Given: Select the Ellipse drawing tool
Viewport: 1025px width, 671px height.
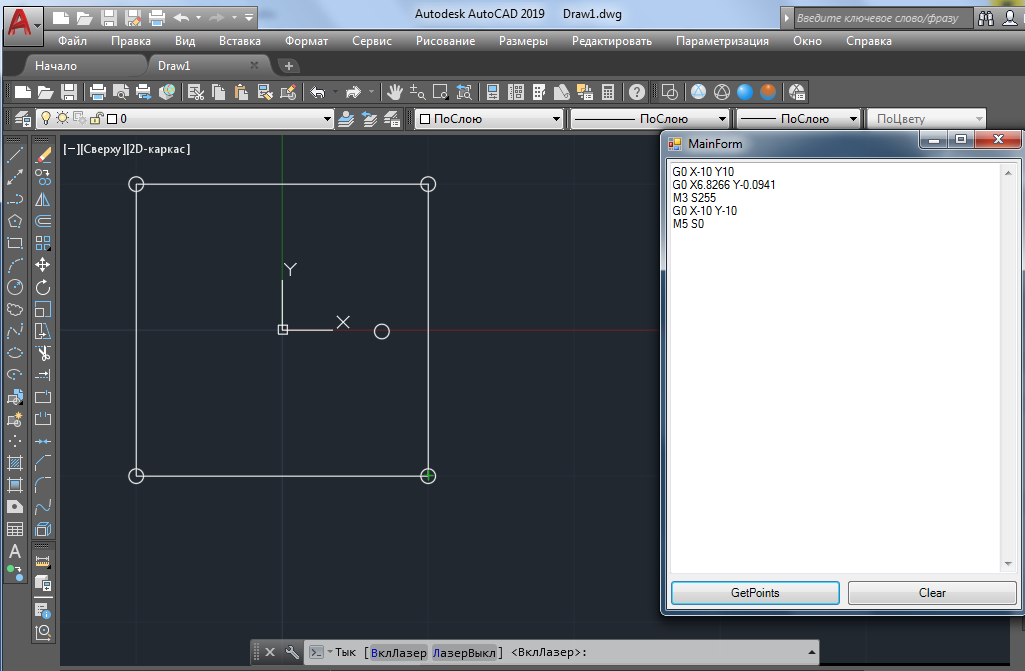Looking at the screenshot, I should click(x=14, y=353).
